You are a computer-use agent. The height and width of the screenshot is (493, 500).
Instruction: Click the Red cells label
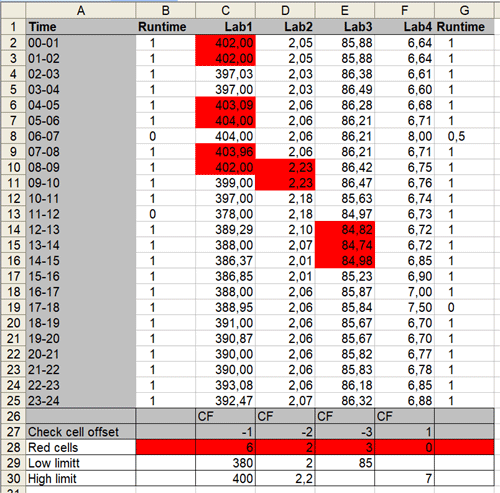pos(81,447)
